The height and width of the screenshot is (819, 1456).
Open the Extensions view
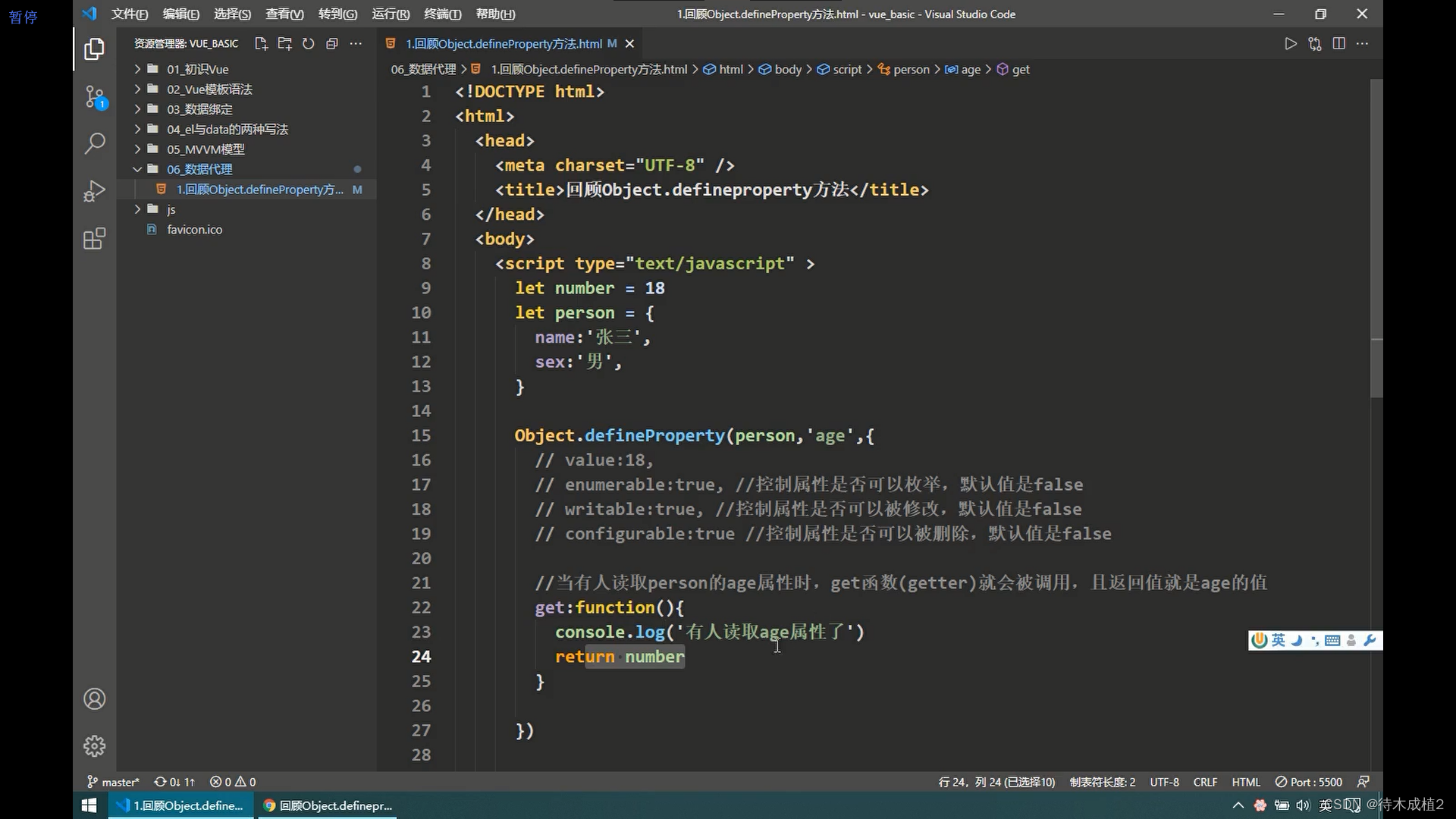(x=94, y=239)
